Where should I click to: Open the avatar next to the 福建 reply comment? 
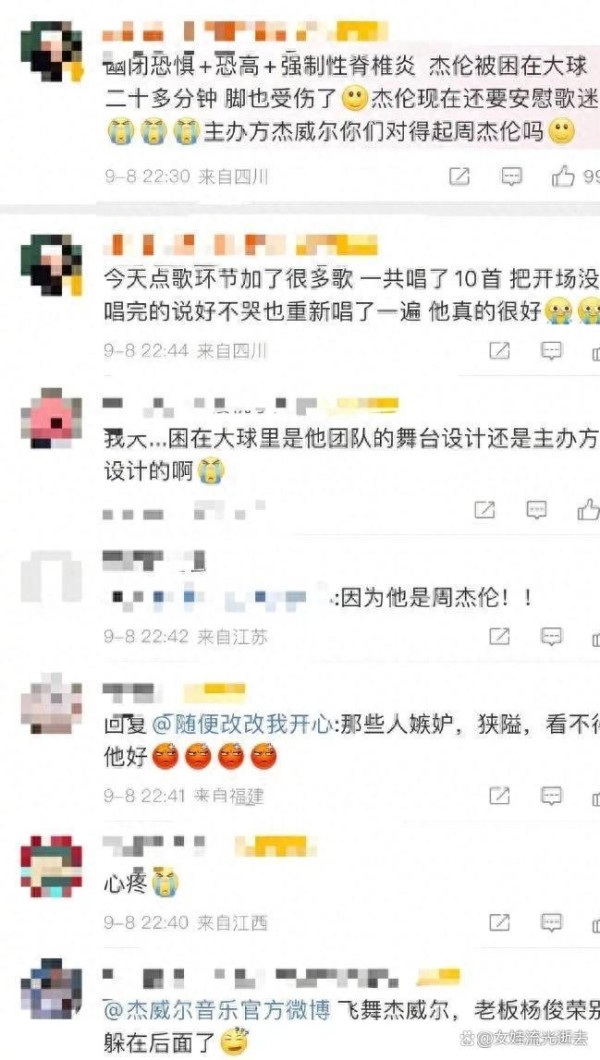[52, 704]
